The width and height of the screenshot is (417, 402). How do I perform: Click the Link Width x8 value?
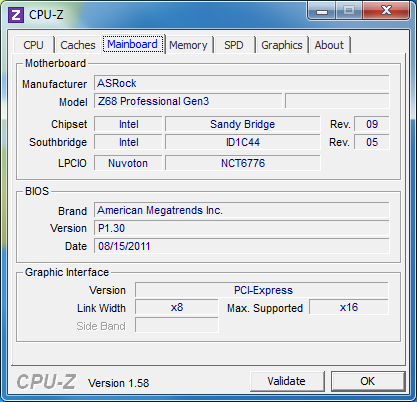click(177, 307)
